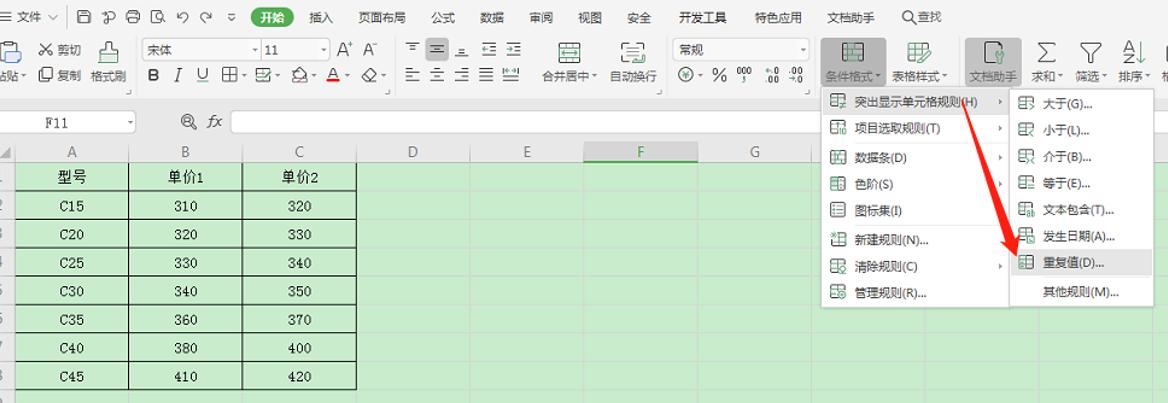The width and height of the screenshot is (1168, 403).
Task: Switch to the 开发工具 tab
Action: (x=703, y=17)
